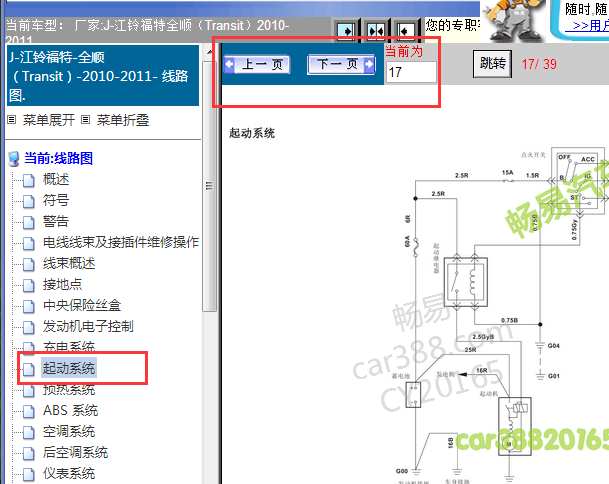Viewport: 609px width, 484px height.
Task: Click the 当前:线路图 root node
Action: pyautogui.click(x=58, y=158)
